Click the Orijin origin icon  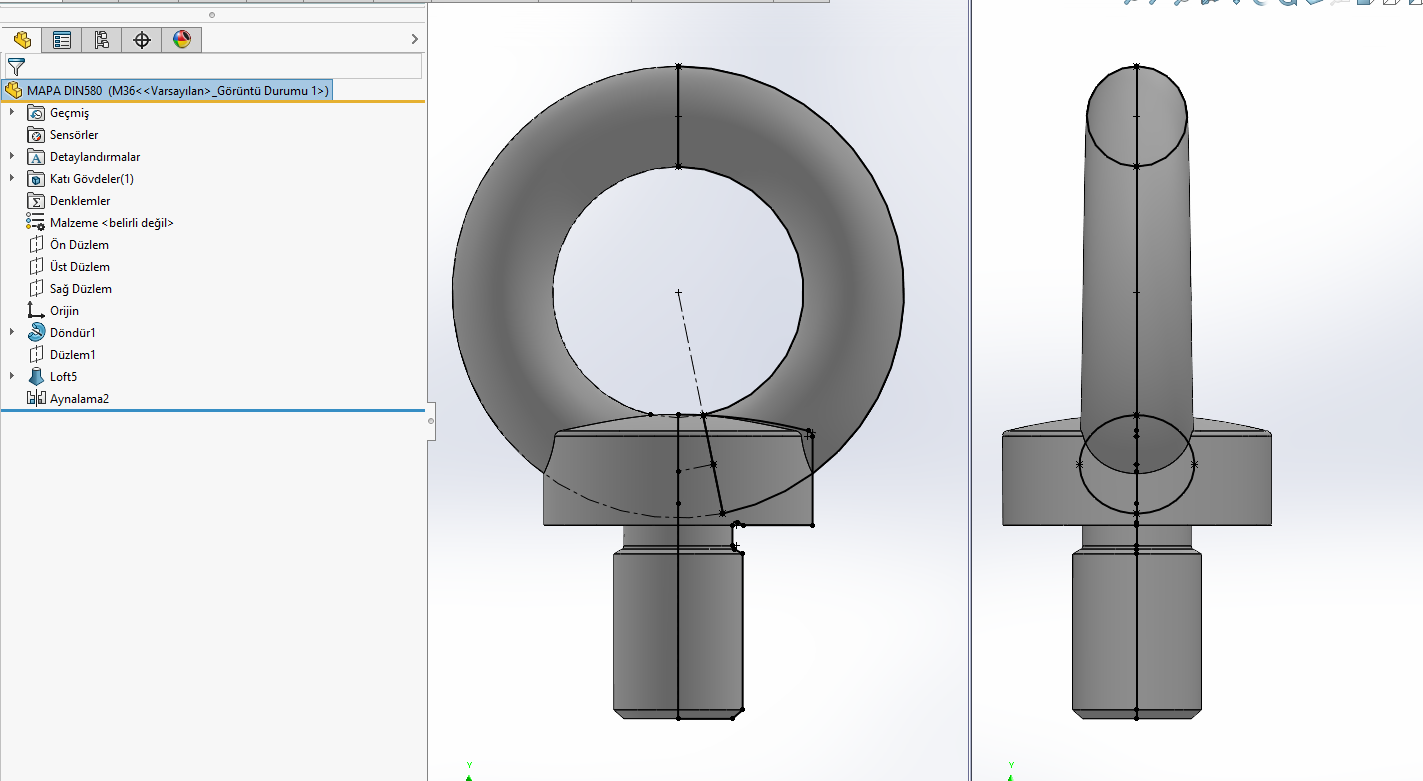click(x=36, y=311)
